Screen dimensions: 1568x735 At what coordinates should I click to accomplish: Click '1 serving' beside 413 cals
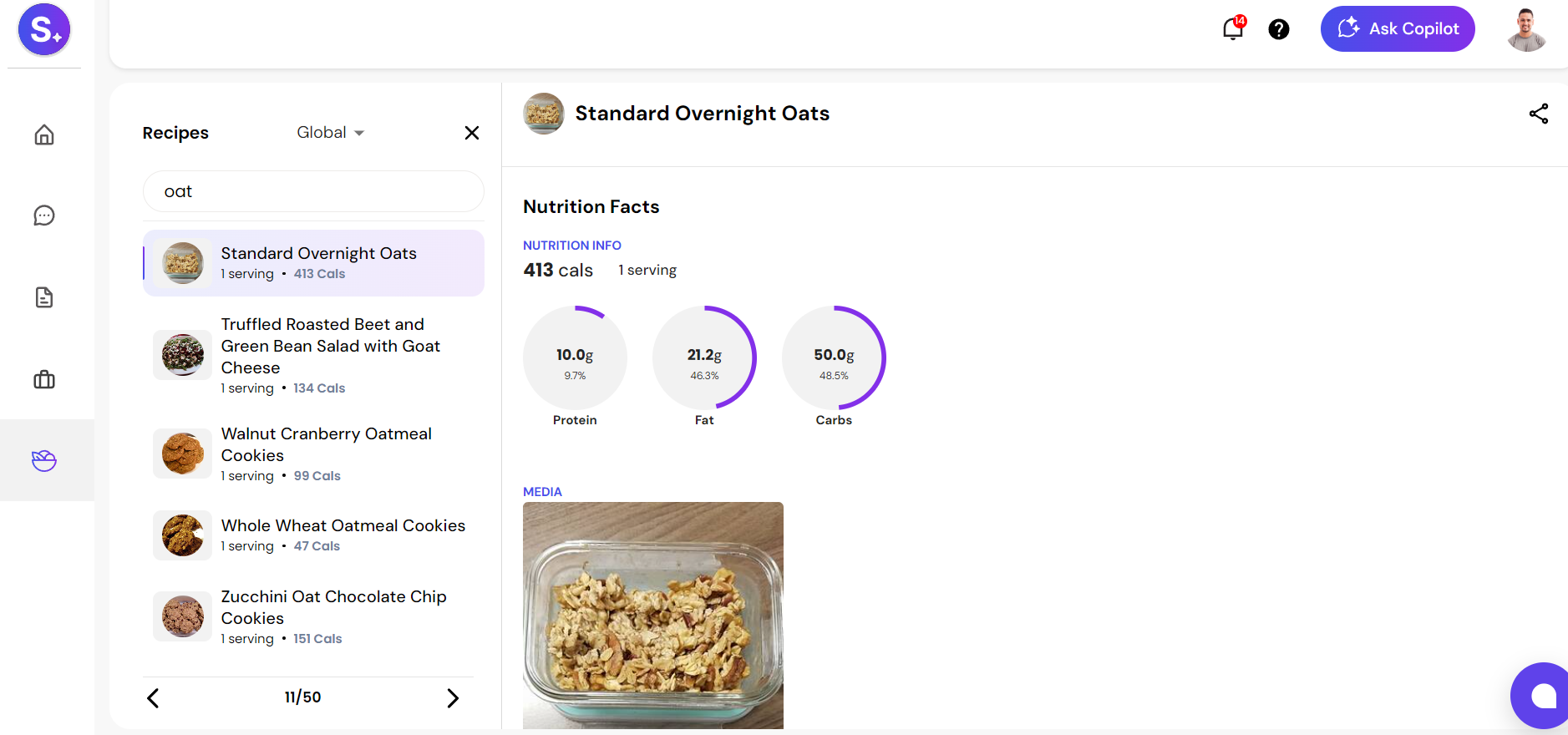click(x=647, y=271)
